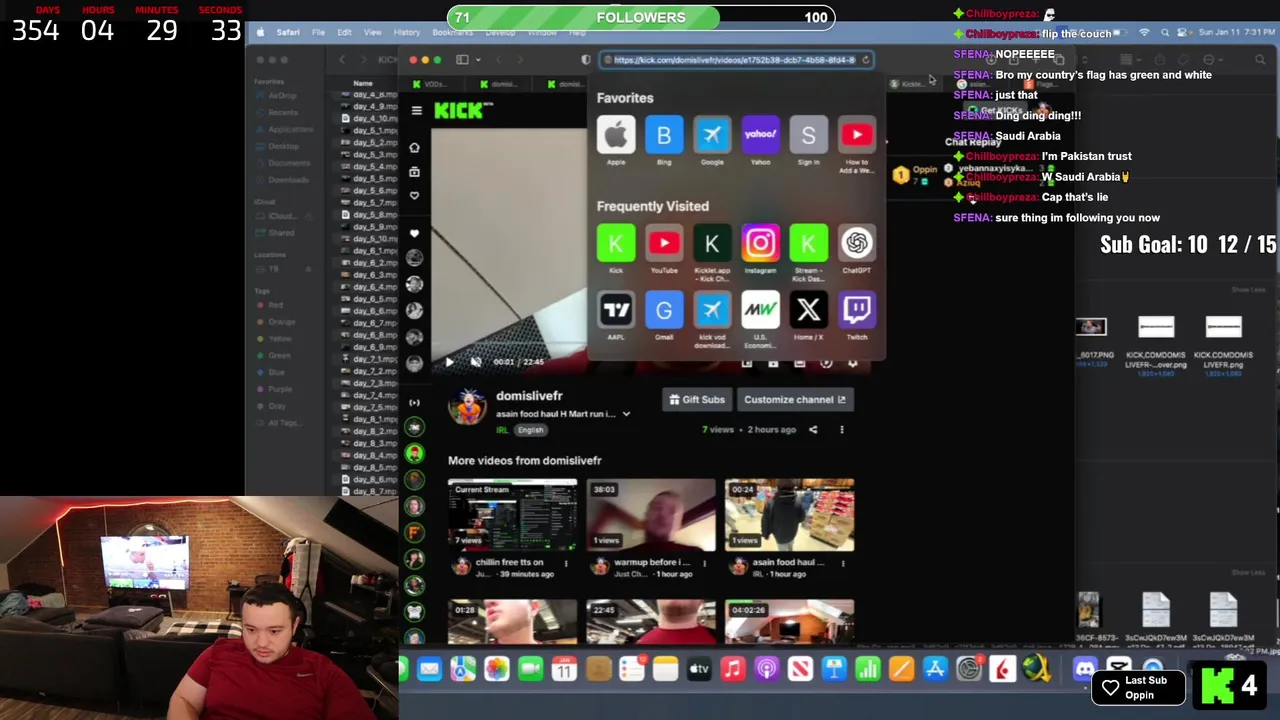Open the domislivefr channel name
The image size is (1280, 720).
coord(529,396)
